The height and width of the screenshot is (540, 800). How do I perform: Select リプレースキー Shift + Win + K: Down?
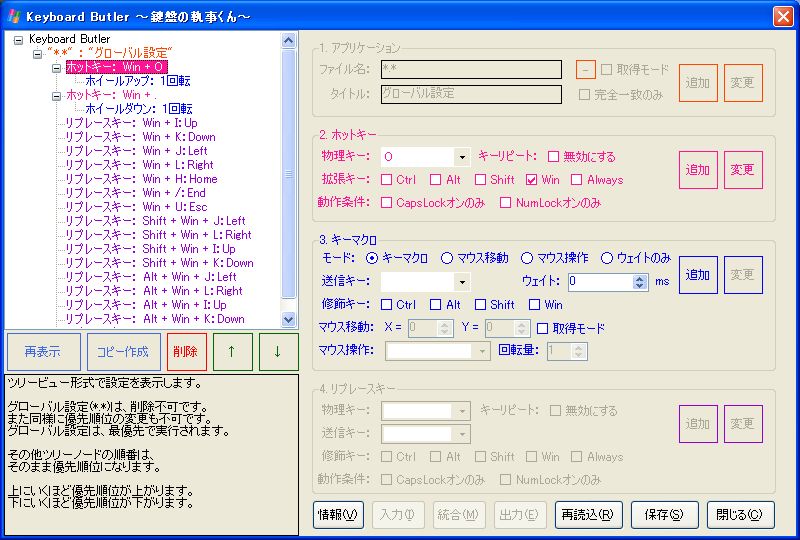click(159, 263)
